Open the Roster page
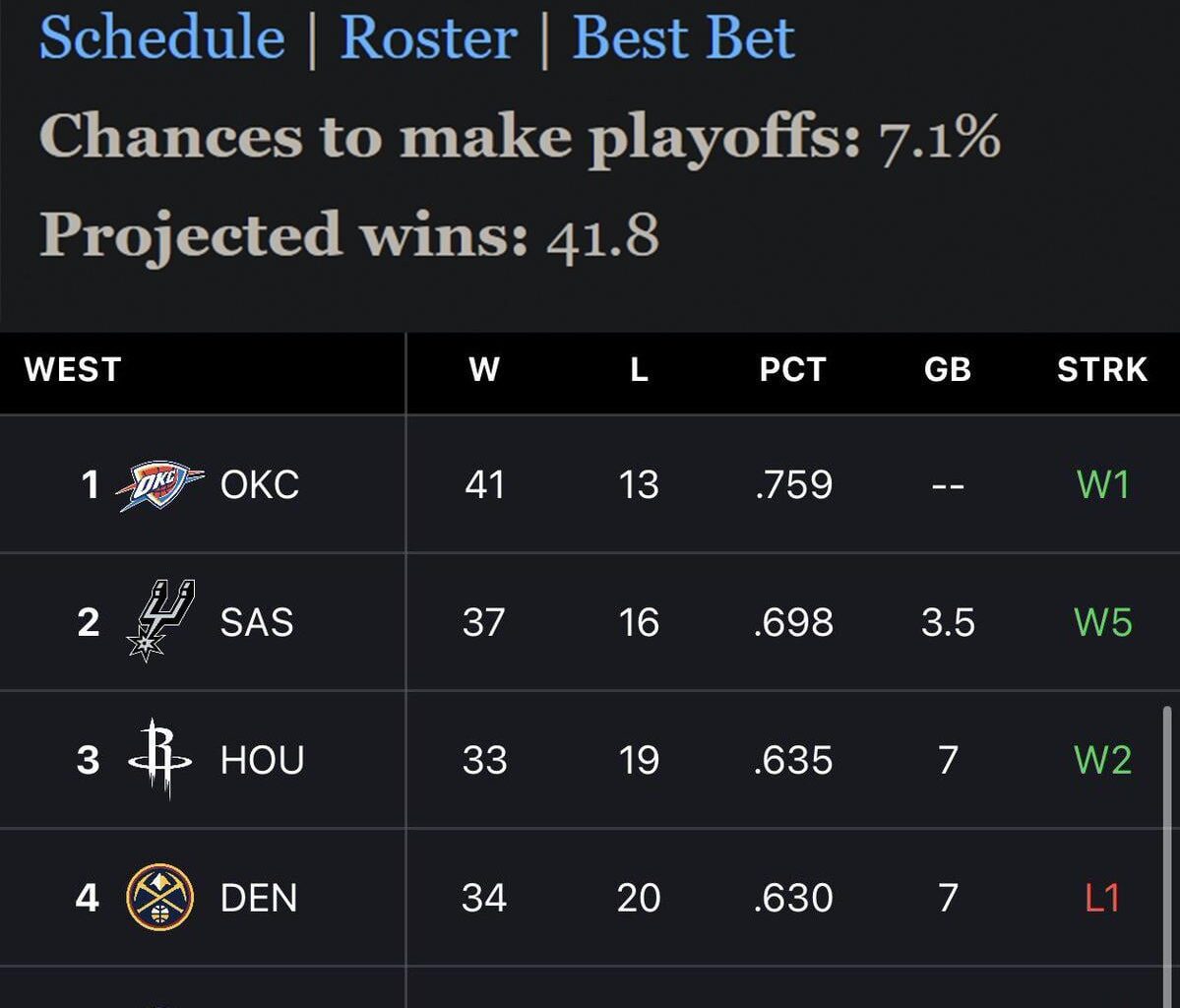This screenshot has width=1180, height=1008. [x=427, y=37]
